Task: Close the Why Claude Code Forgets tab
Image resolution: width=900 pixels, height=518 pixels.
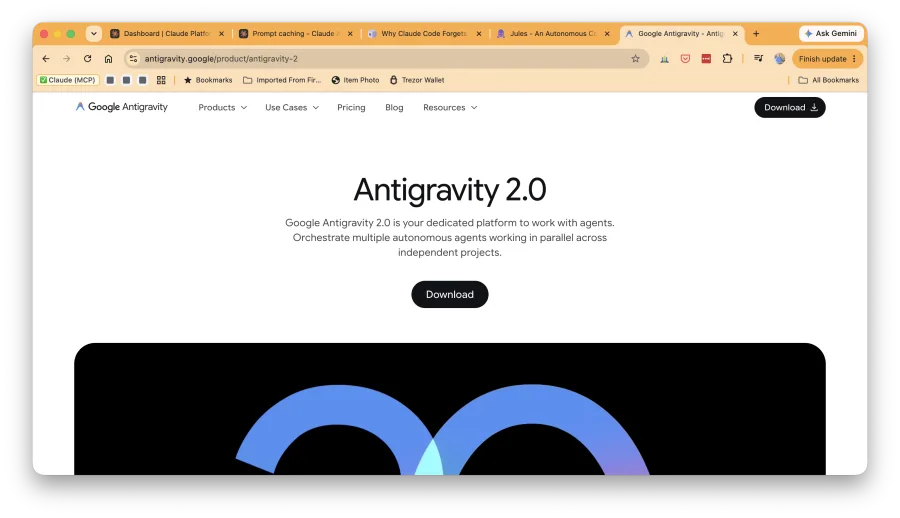Action: pos(479,34)
